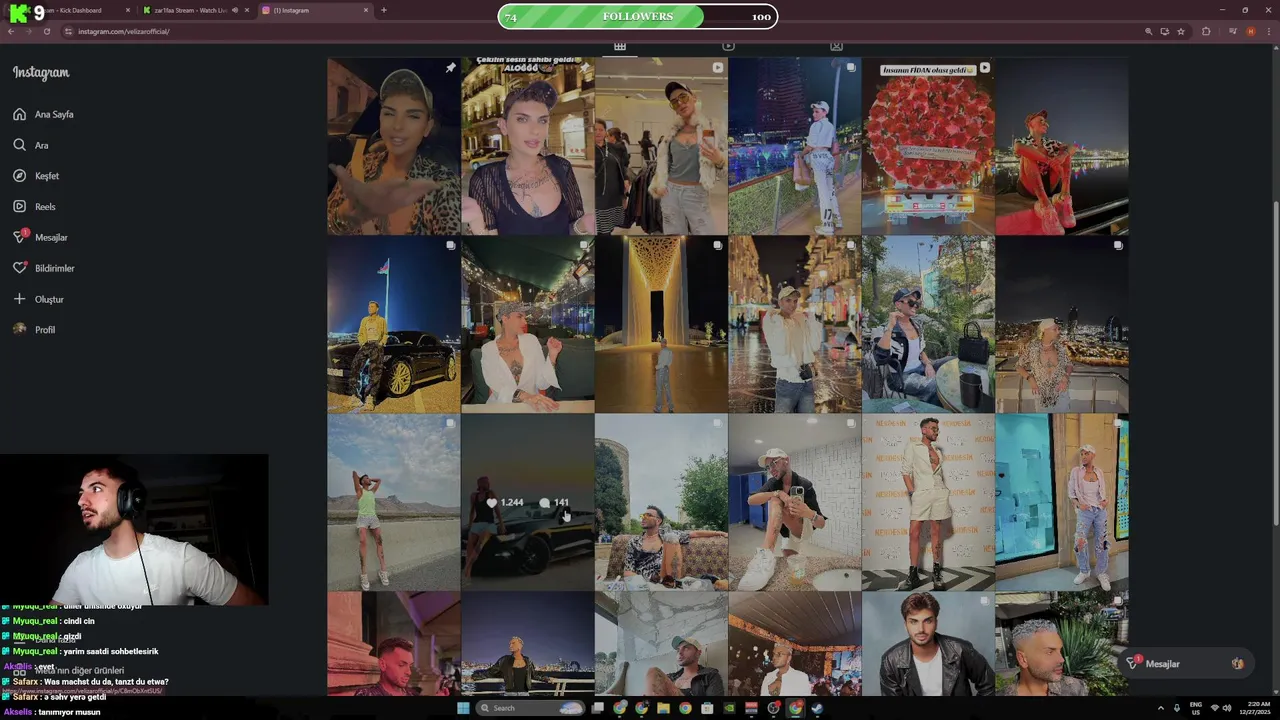Open floating Mesajlar messages button
1280x720 pixels.
(x=1186, y=664)
